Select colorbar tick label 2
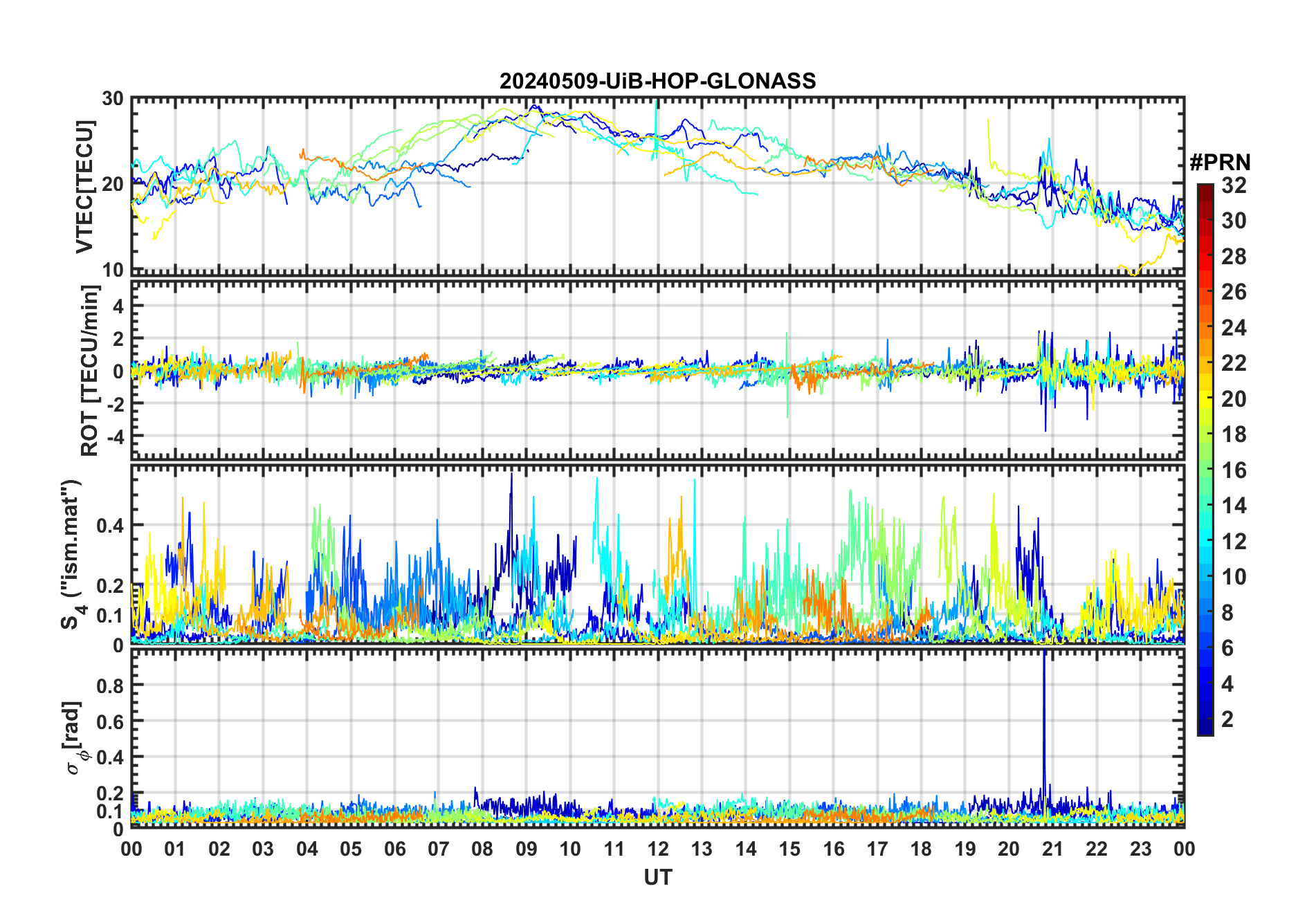The width and height of the screenshot is (1316, 920). tap(1227, 719)
